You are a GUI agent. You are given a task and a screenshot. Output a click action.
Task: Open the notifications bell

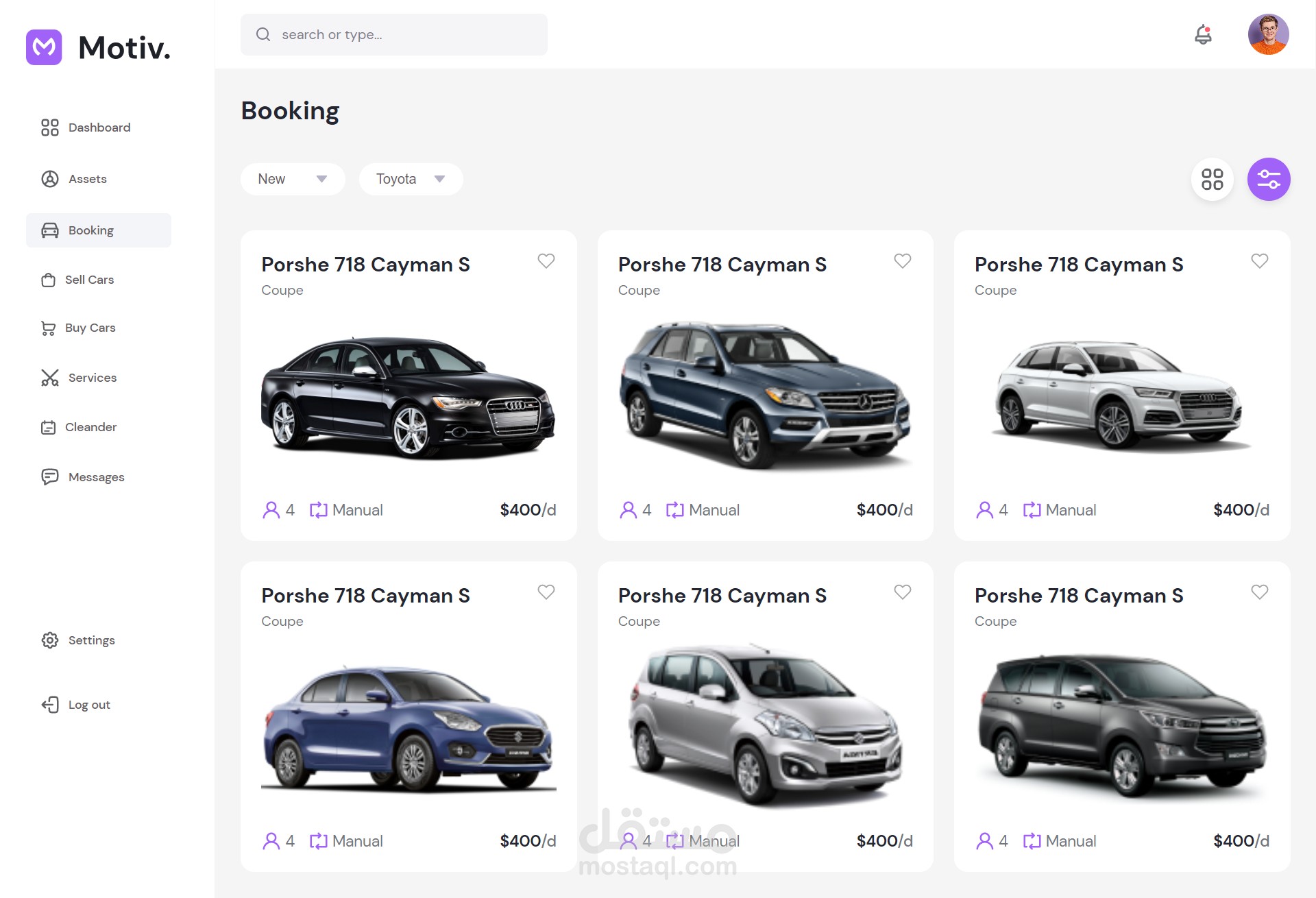pyautogui.click(x=1204, y=34)
